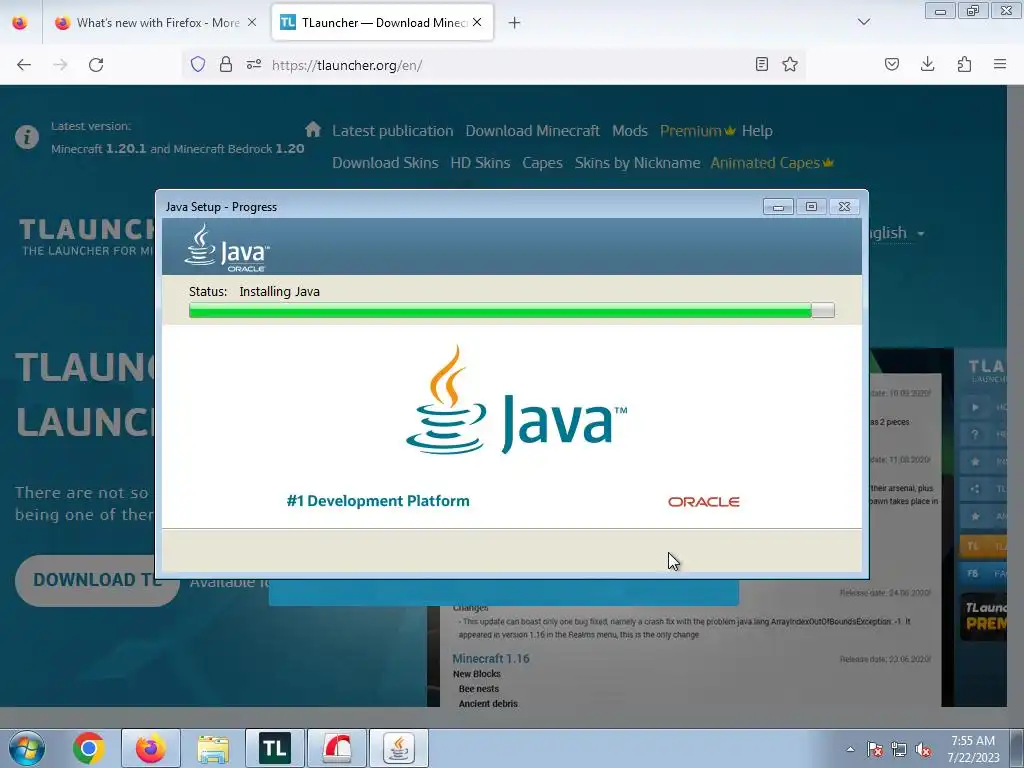Expand the list all tabs chevron
Image resolution: width=1024 pixels, height=768 pixels.
tap(864, 22)
